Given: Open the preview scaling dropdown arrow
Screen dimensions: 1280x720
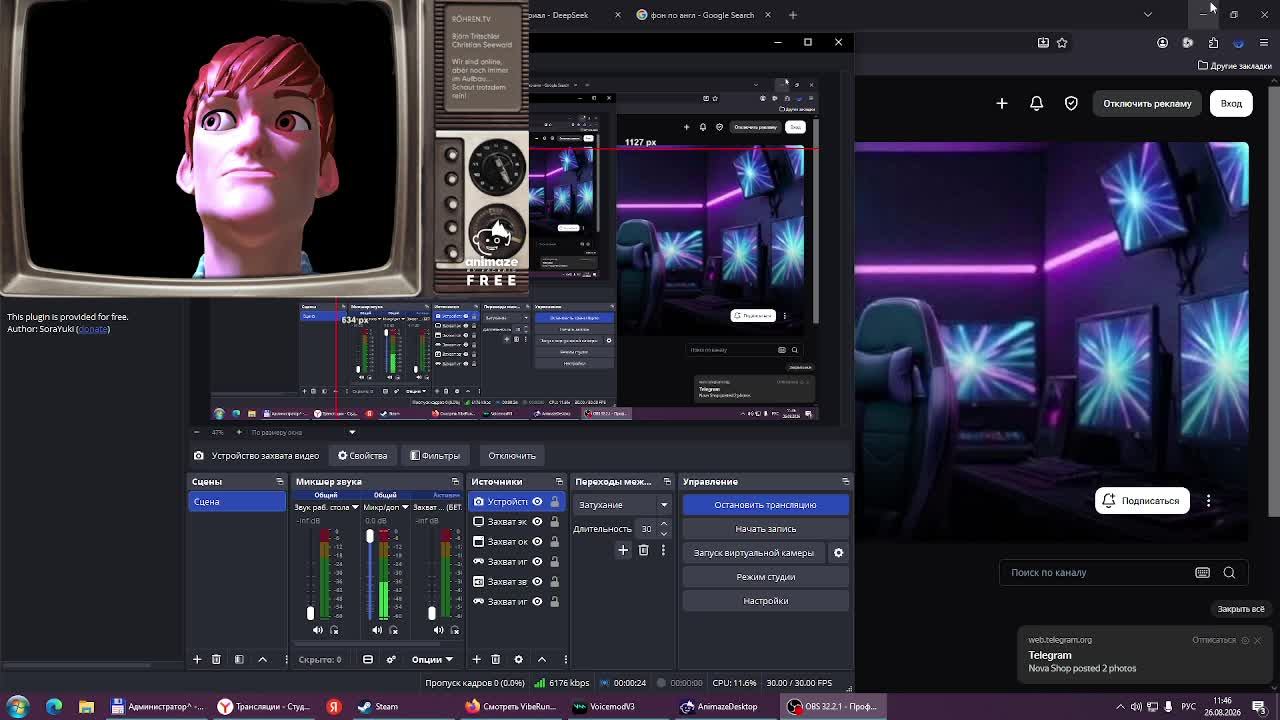Looking at the screenshot, I should (x=352, y=432).
